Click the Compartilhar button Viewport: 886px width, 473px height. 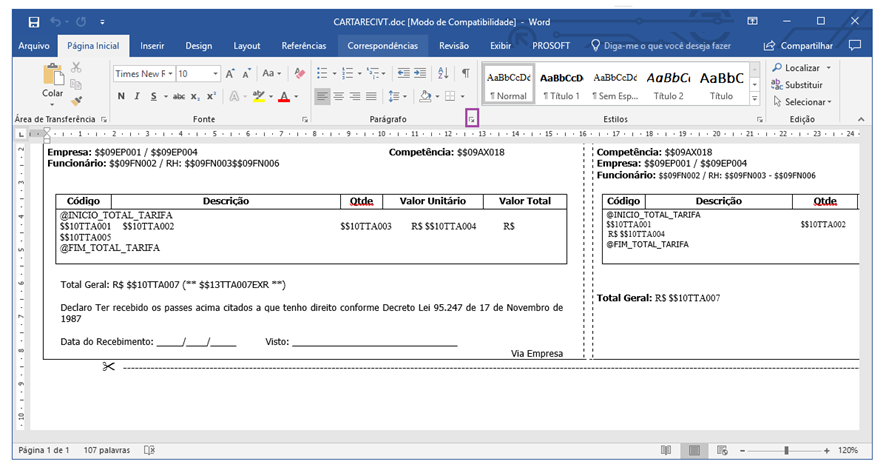(798, 46)
